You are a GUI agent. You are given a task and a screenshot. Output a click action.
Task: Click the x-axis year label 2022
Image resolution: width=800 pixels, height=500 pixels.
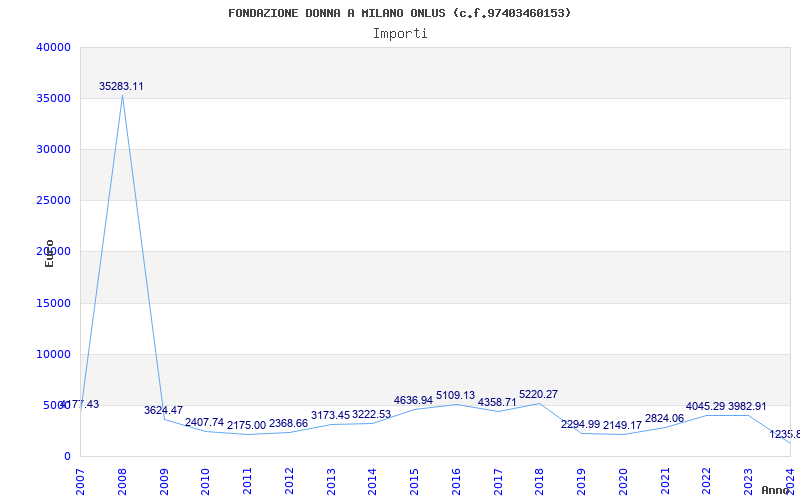tap(707, 482)
